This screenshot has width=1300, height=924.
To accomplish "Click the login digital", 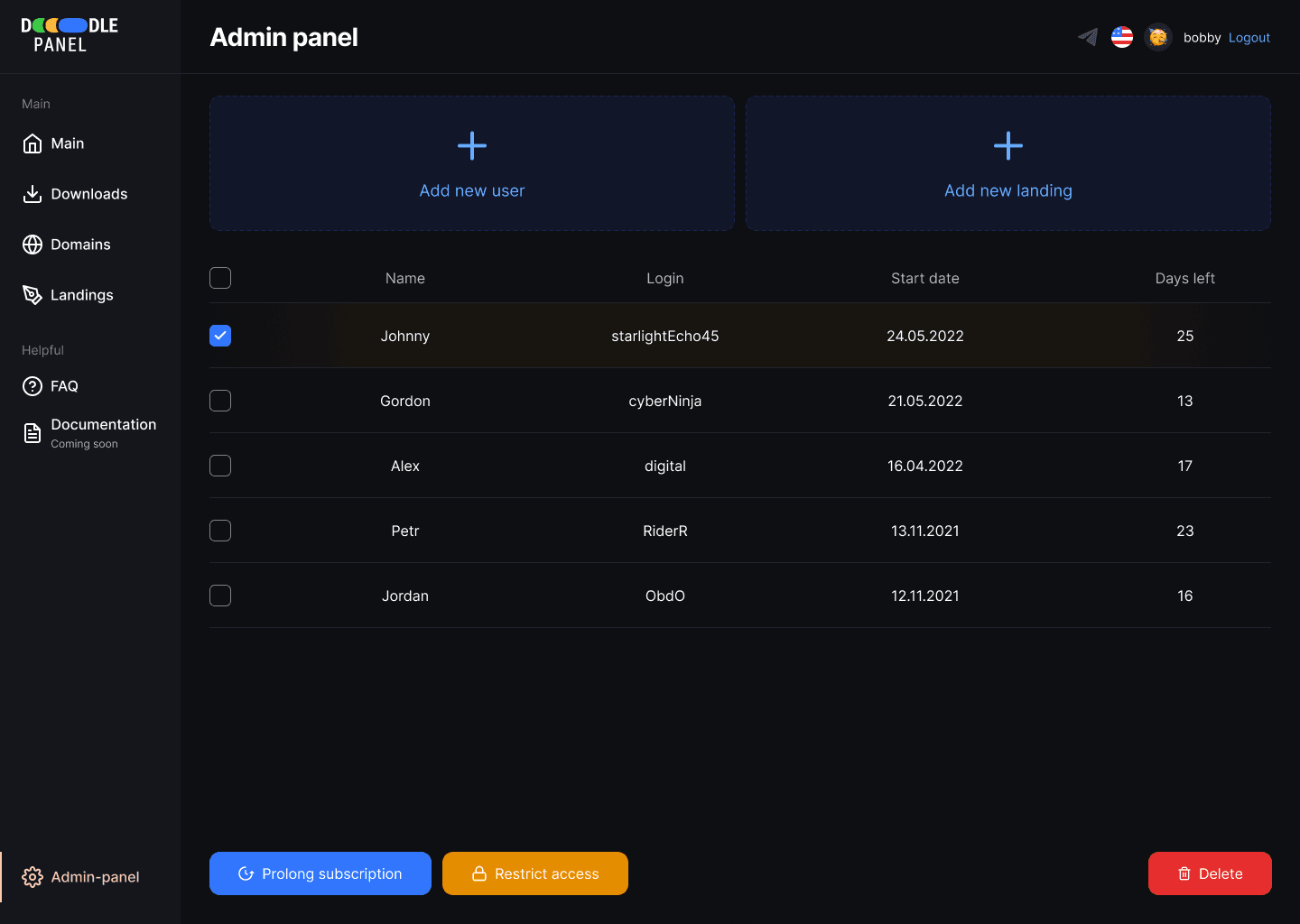I will click(x=665, y=466).
